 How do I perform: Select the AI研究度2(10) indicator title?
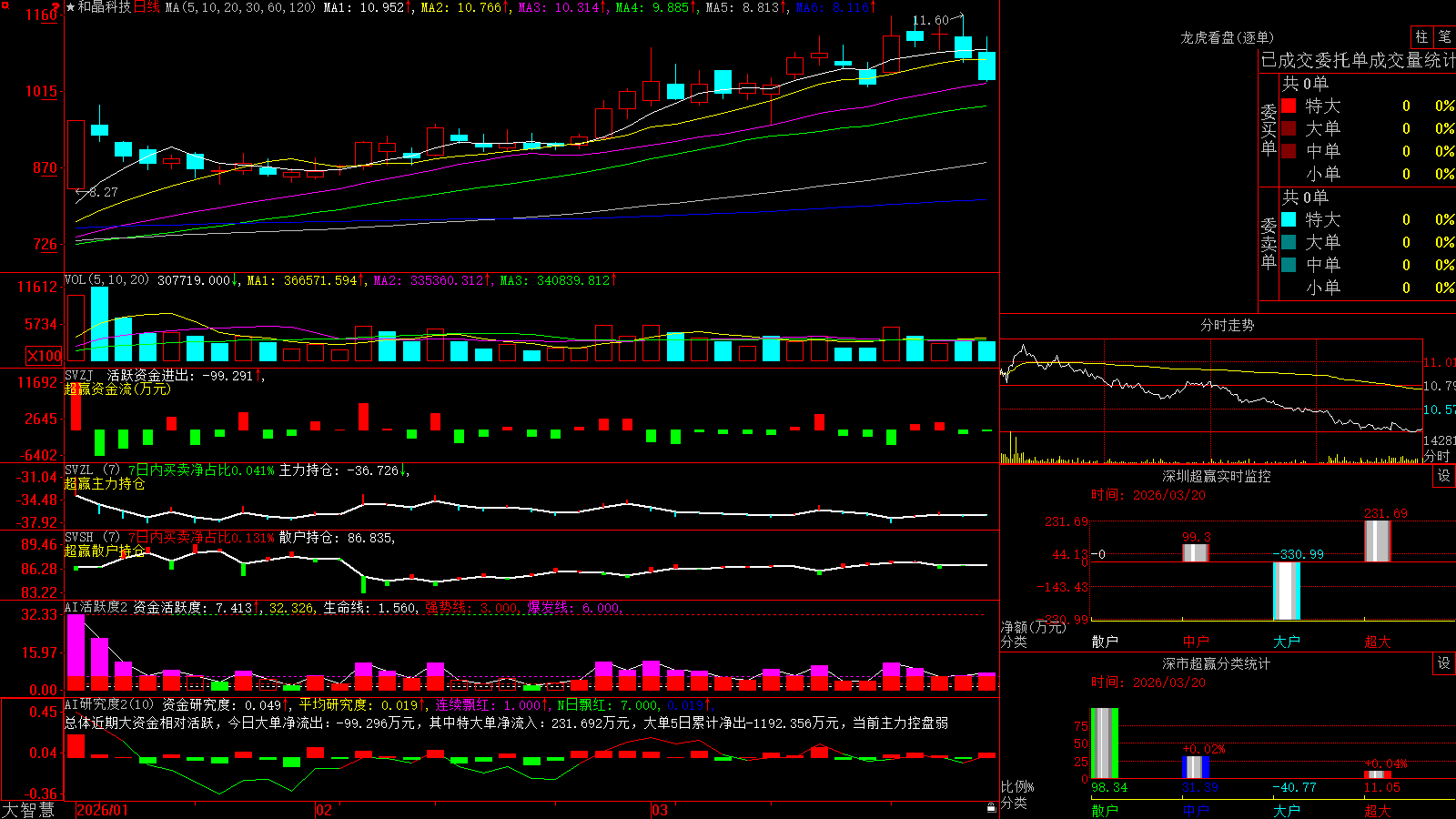[x=110, y=704]
